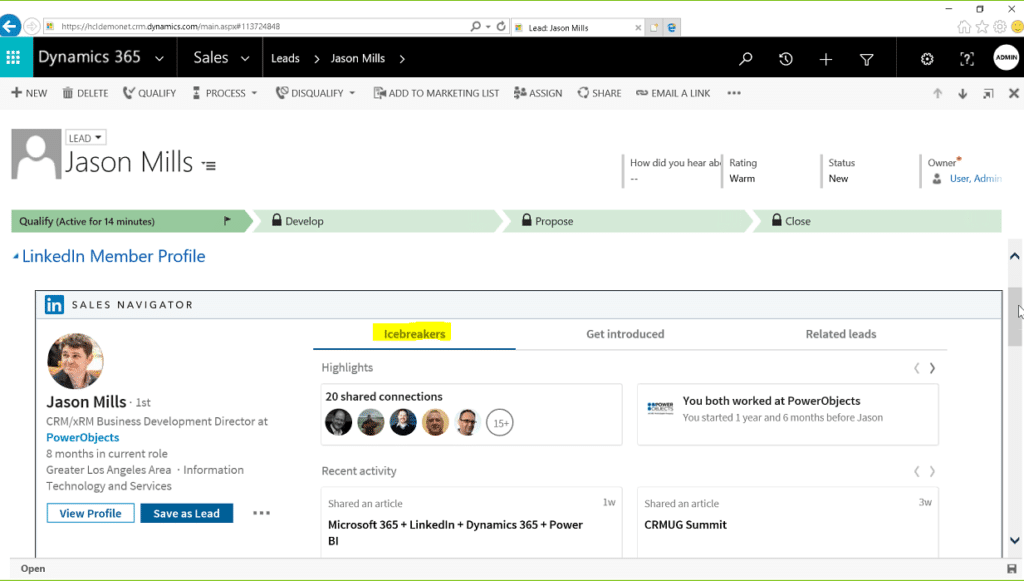Screen dimensions: 1024x581
Task: Close the lead form with X icon
Action: pyautogui.click(x=1014, y=93)
